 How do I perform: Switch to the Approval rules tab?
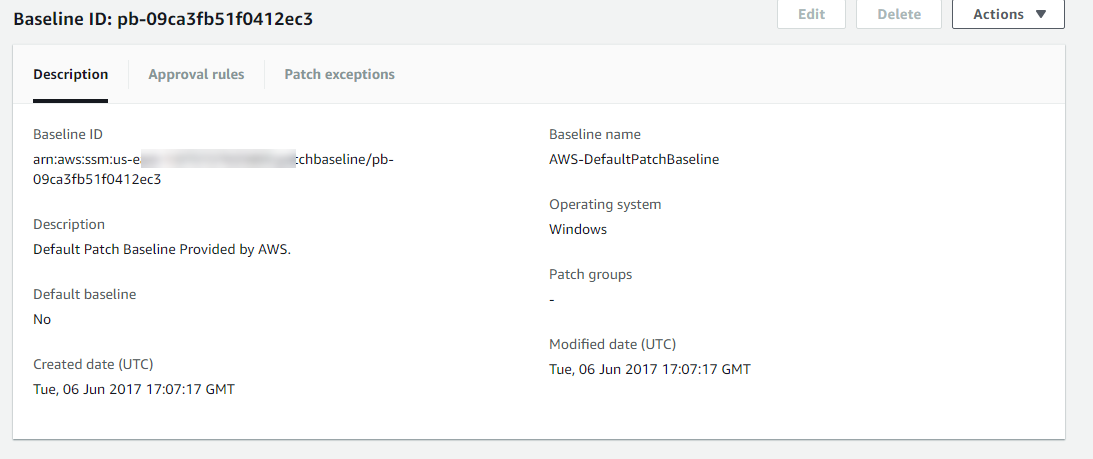pyautogui.click(x=196, y=74)
